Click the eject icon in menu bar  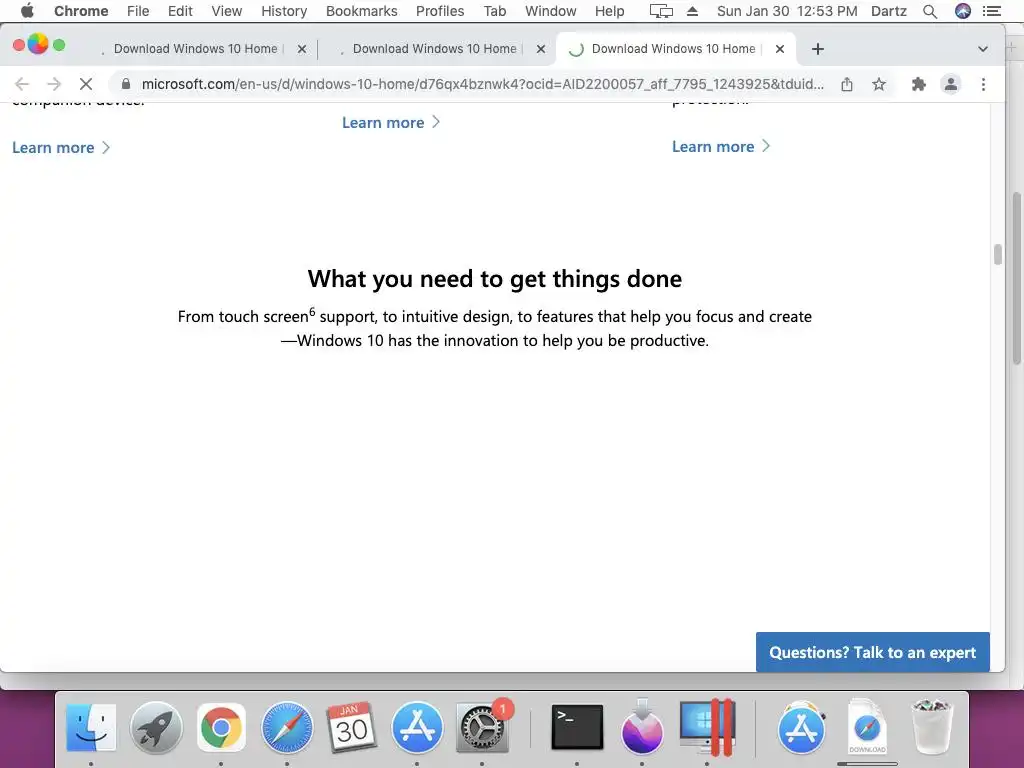coord(692,11)
